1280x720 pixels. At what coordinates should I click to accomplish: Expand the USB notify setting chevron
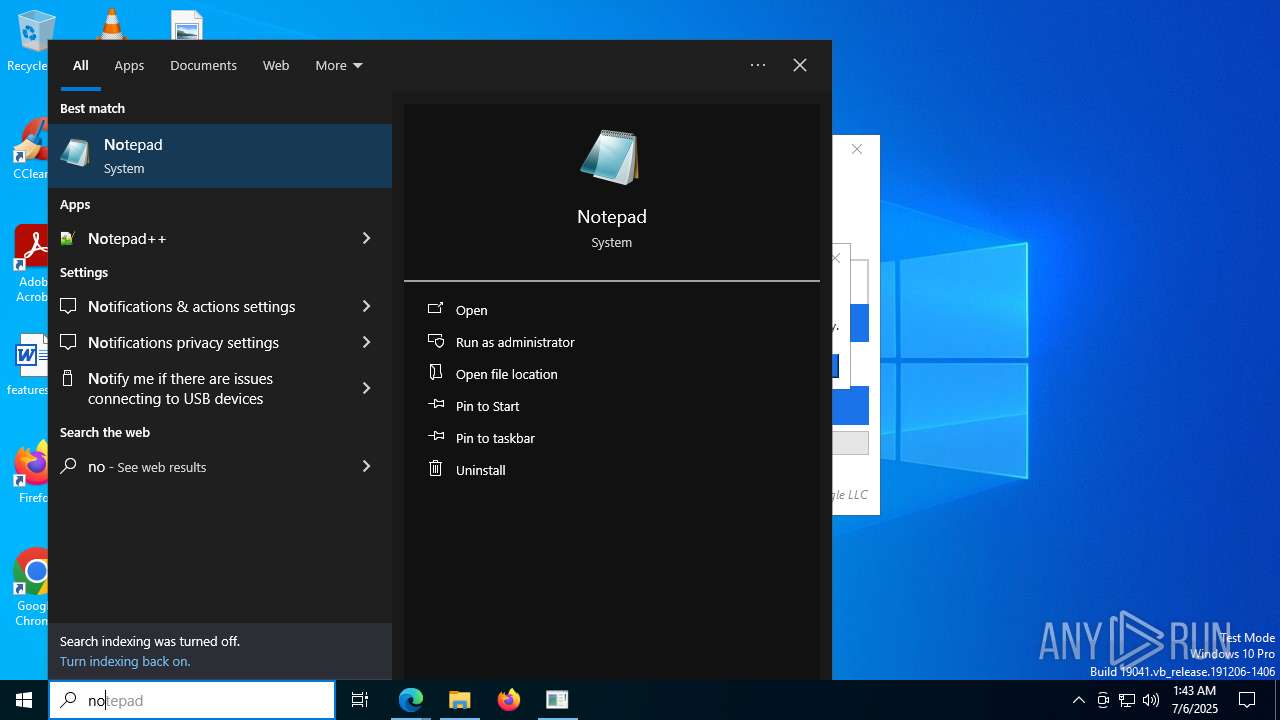click(366, 388)
